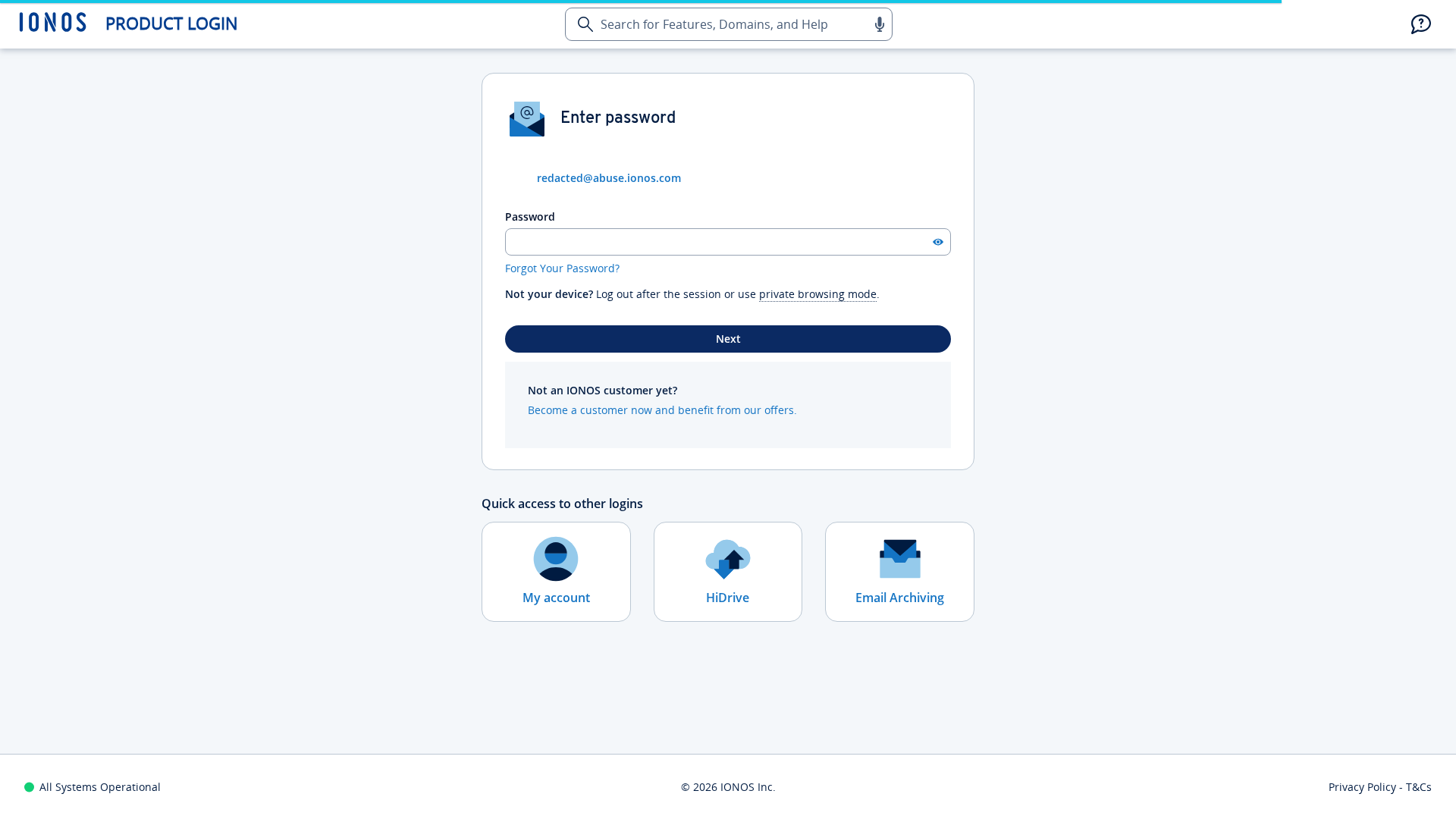The width and height of the screenshot is (1456, 819).
Task: Open the HiDrive login link
Action: click(728, 572)
